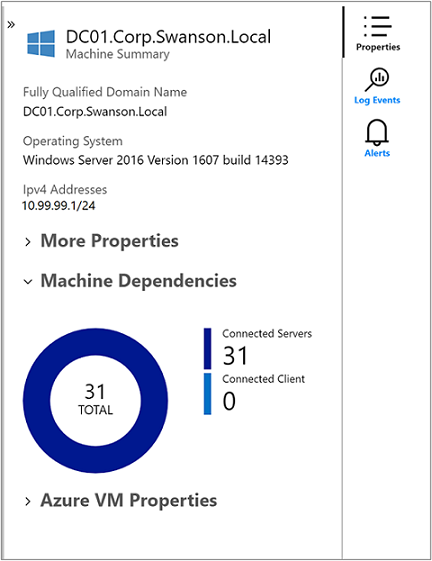Image resolution: width=432 pixels, height=561 pixels.
Task: Select the Log Events label
Action: coord(377,100)
